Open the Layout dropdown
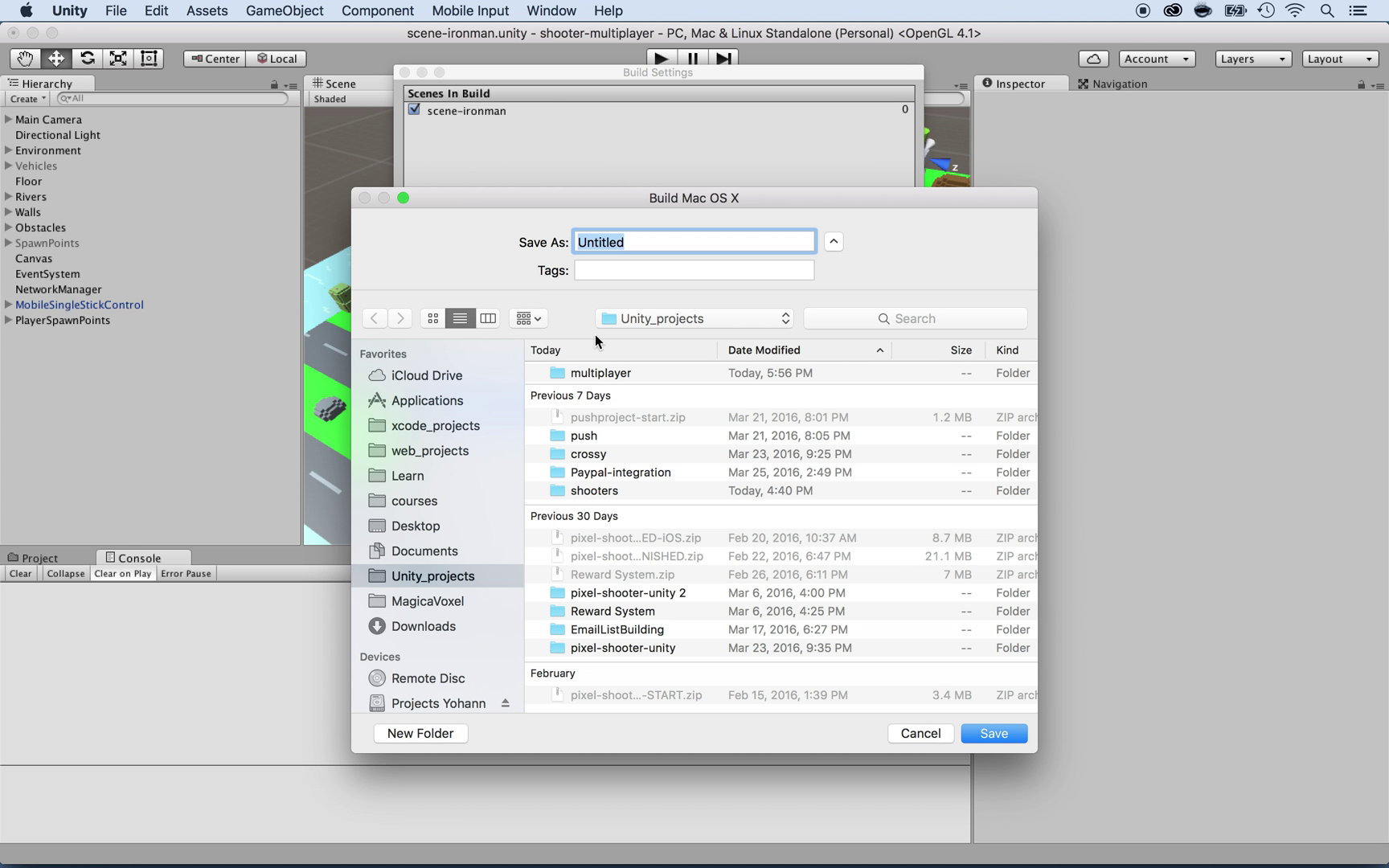1389x868 pixels. (x=1340, y=59)
